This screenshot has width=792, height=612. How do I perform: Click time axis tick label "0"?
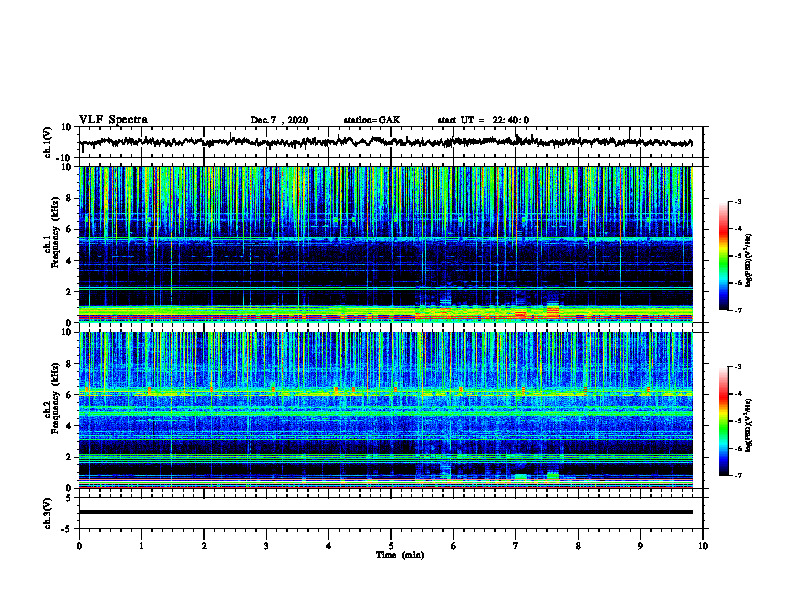[79, 546]
